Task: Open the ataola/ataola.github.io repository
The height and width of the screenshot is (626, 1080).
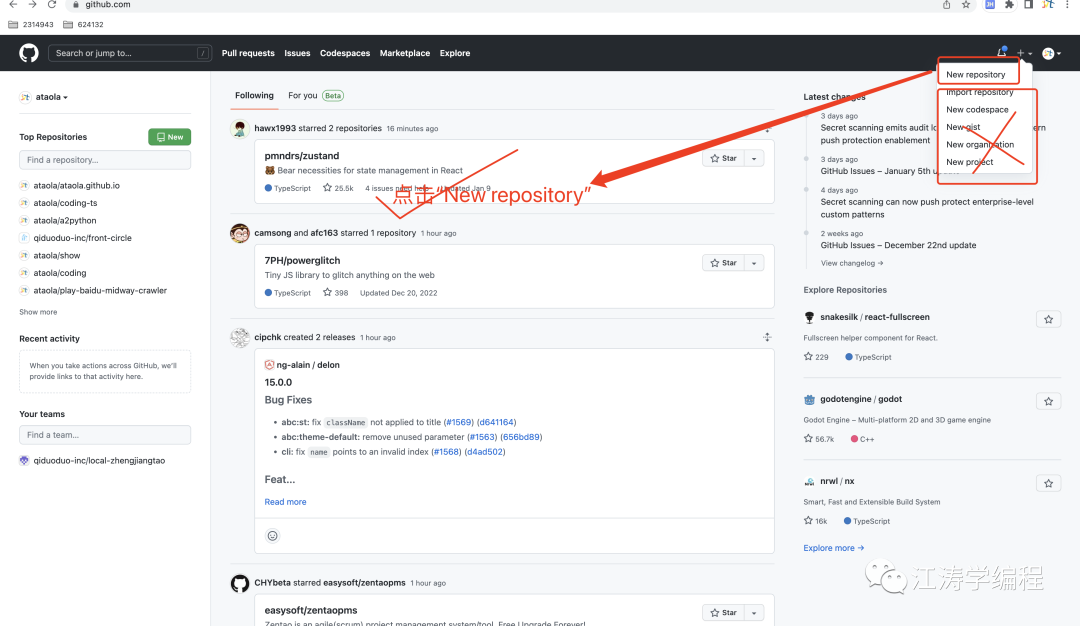Action: [76, 186]
